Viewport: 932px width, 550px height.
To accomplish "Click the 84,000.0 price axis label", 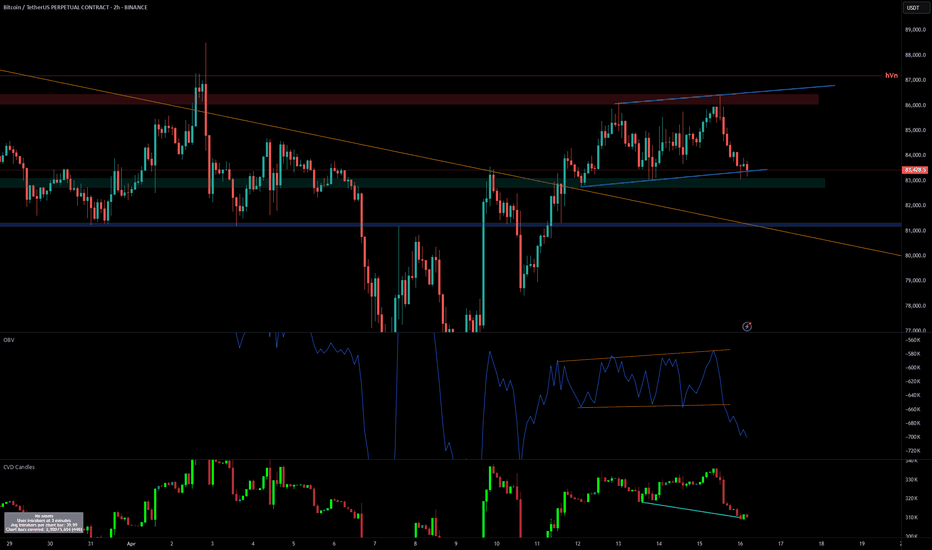I will (915, 155).
